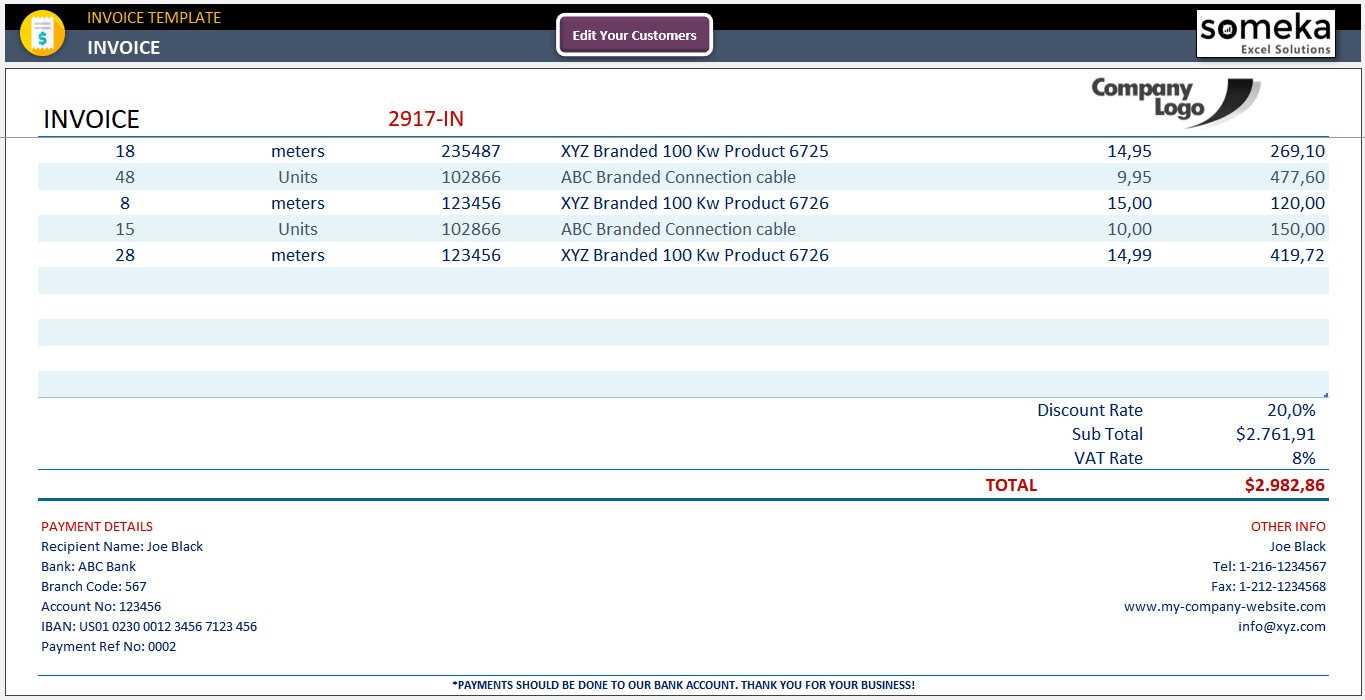Select the IBAN line

click(149, 626)
